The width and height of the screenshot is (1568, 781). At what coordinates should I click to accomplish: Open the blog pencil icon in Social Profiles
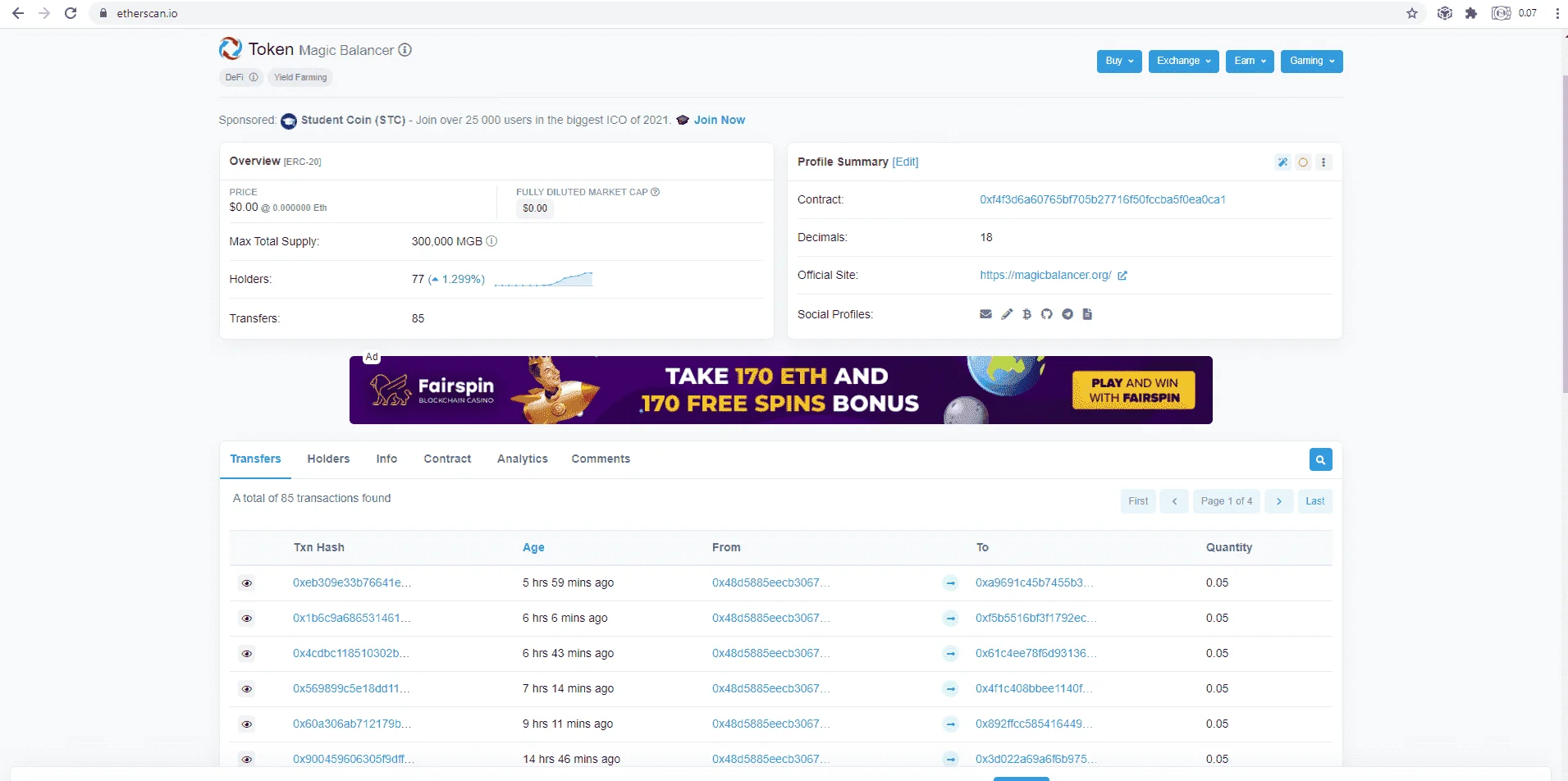1007,314
